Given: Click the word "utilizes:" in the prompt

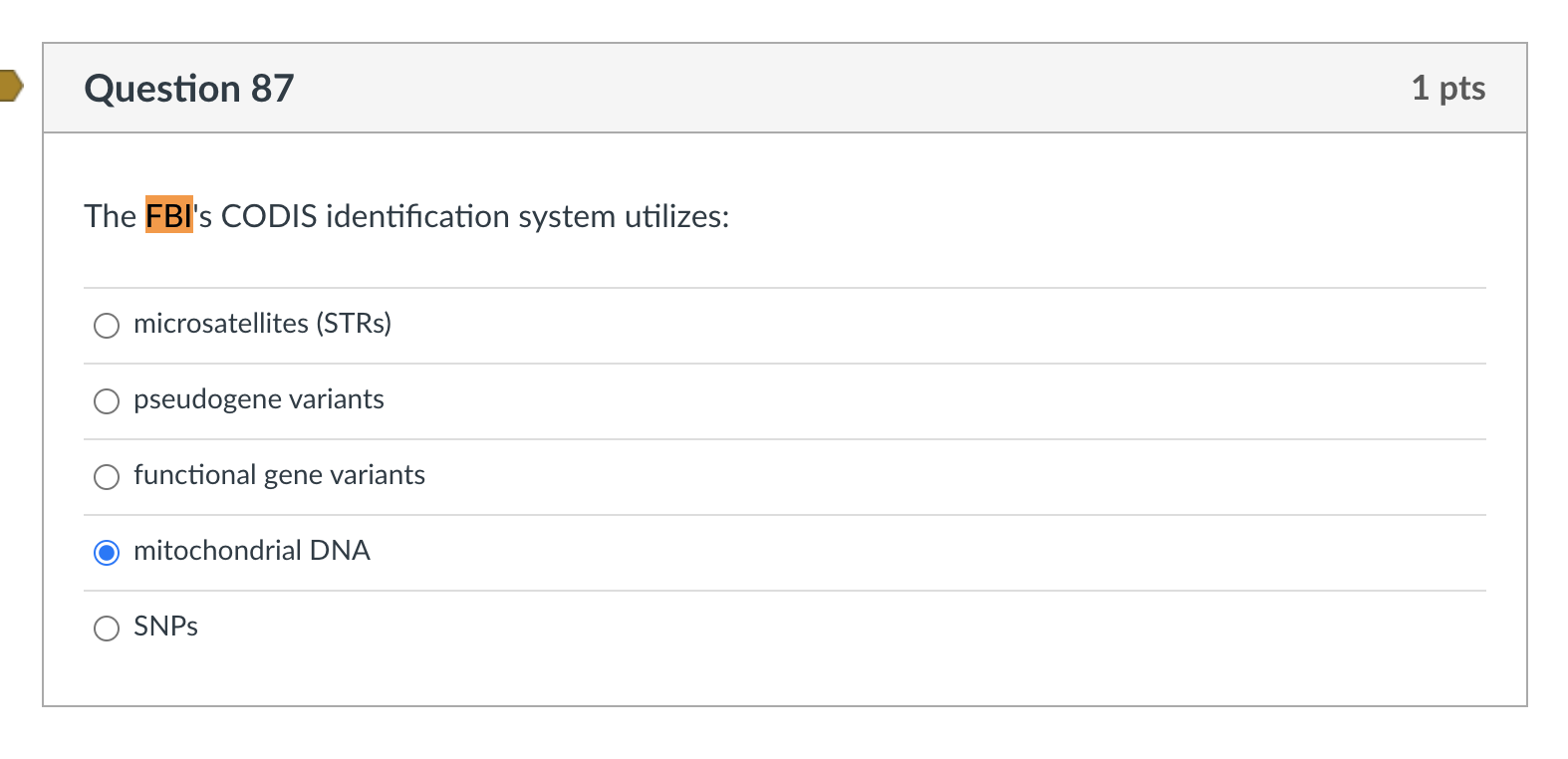Looking at the screenshot, I should (x=676, y=216).
